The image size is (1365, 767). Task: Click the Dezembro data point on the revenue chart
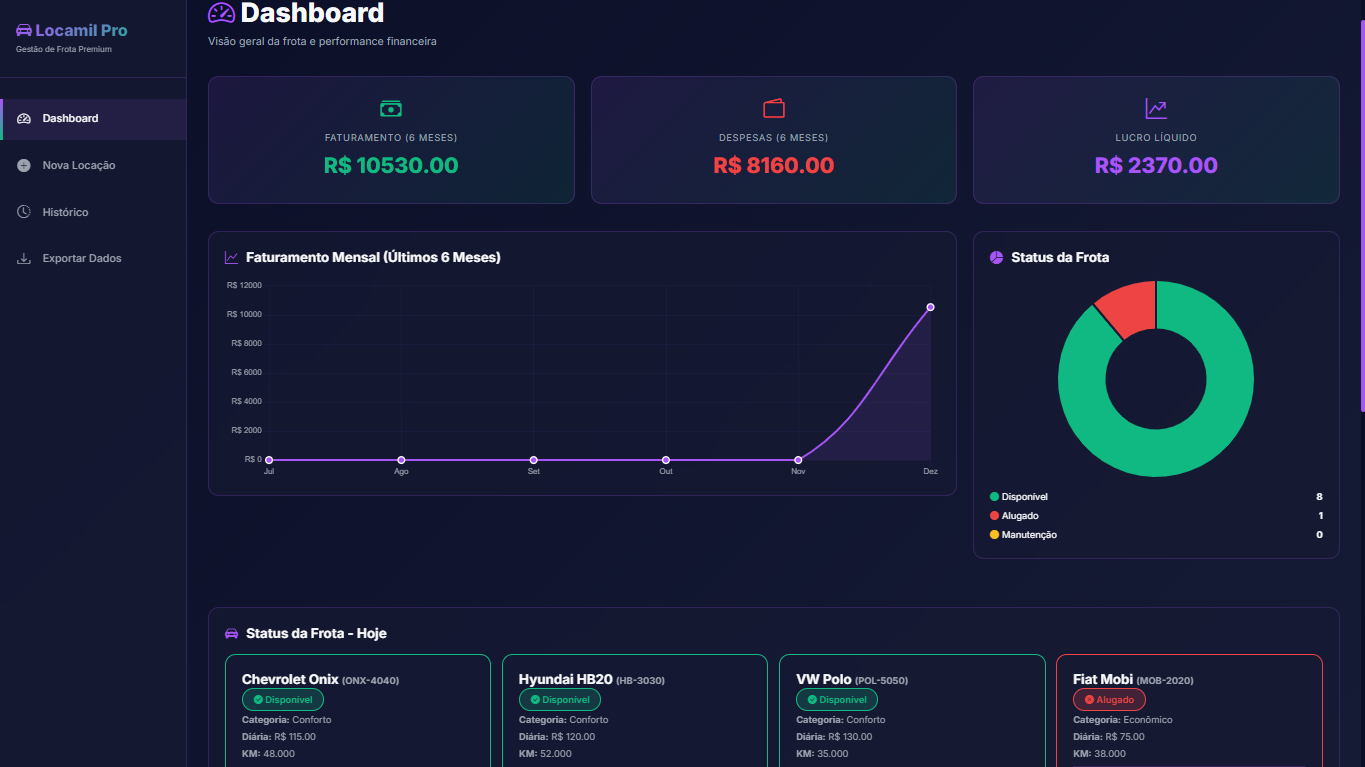click(x=930, y=307)
